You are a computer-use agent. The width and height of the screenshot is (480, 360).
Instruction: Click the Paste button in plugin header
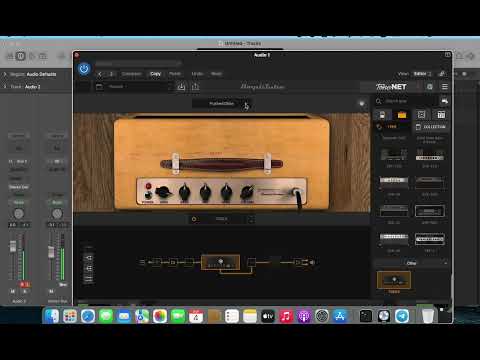point(175,74)
